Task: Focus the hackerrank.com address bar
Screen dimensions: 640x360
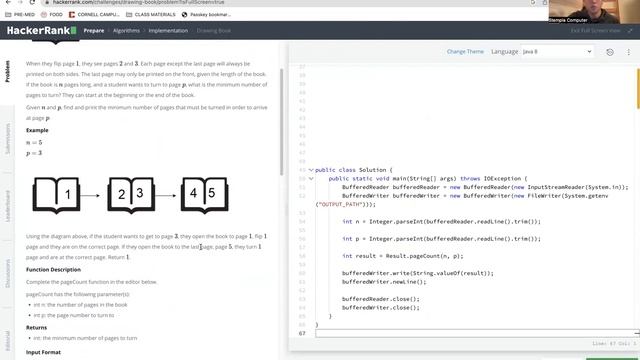Action: (x=286, y=2)
